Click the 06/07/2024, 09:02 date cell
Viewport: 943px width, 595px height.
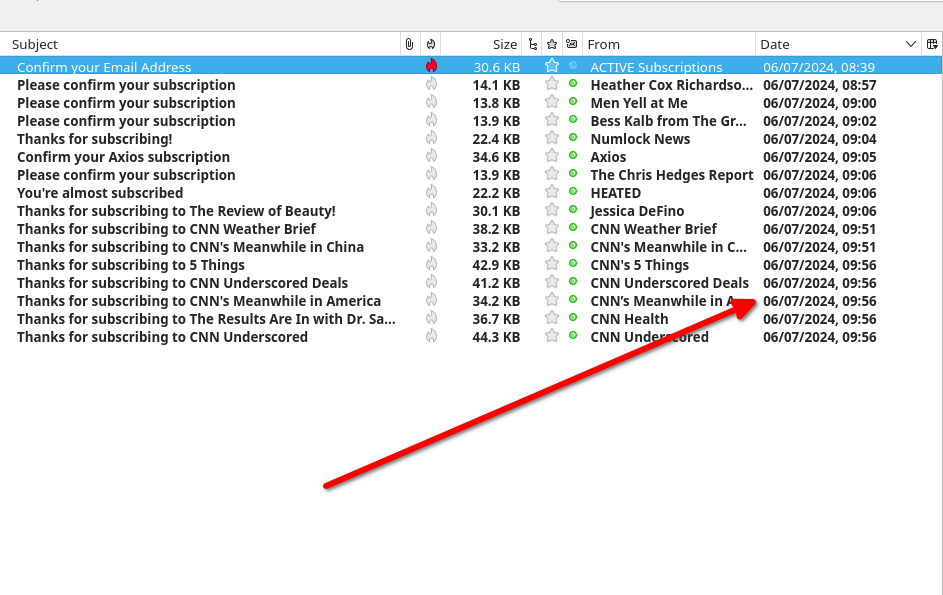(x=820, y=121)
